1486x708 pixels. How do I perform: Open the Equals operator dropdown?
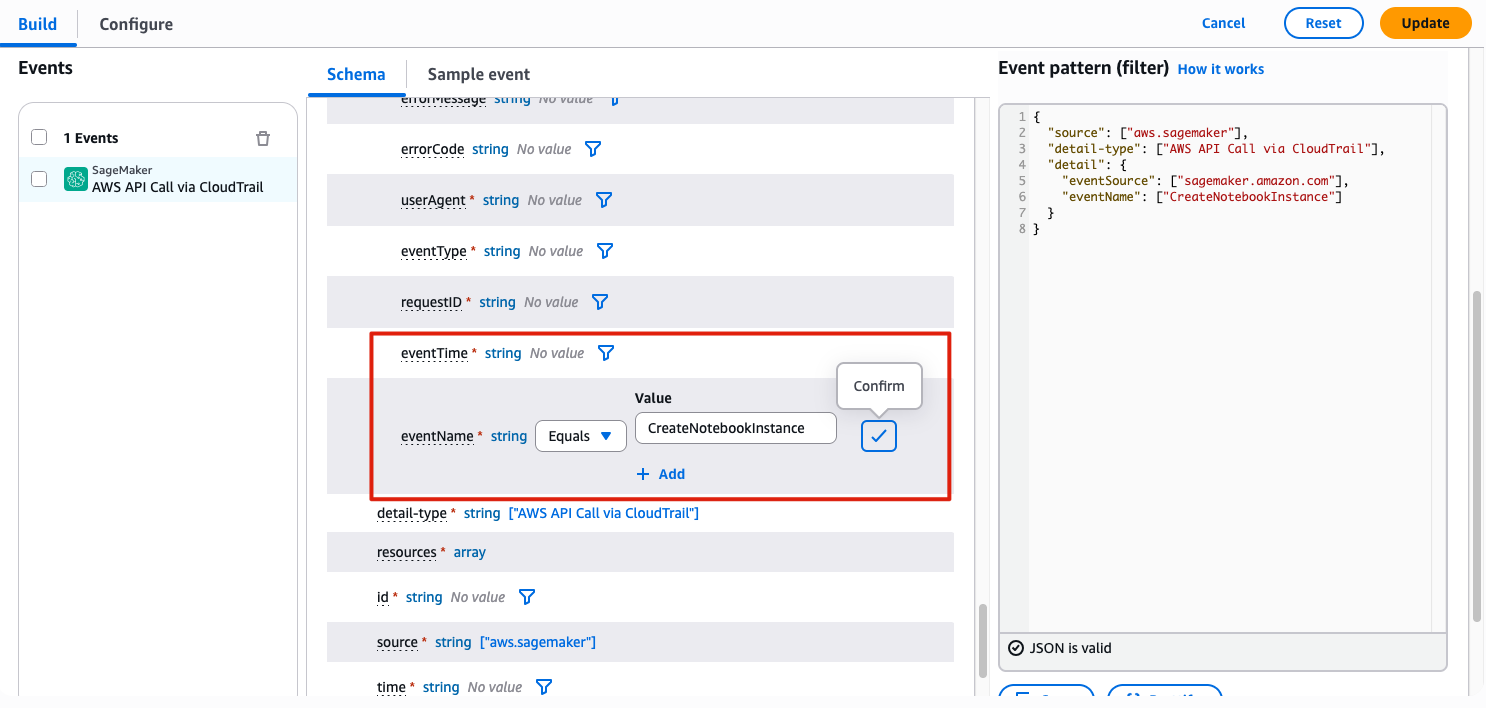[581, 436]
